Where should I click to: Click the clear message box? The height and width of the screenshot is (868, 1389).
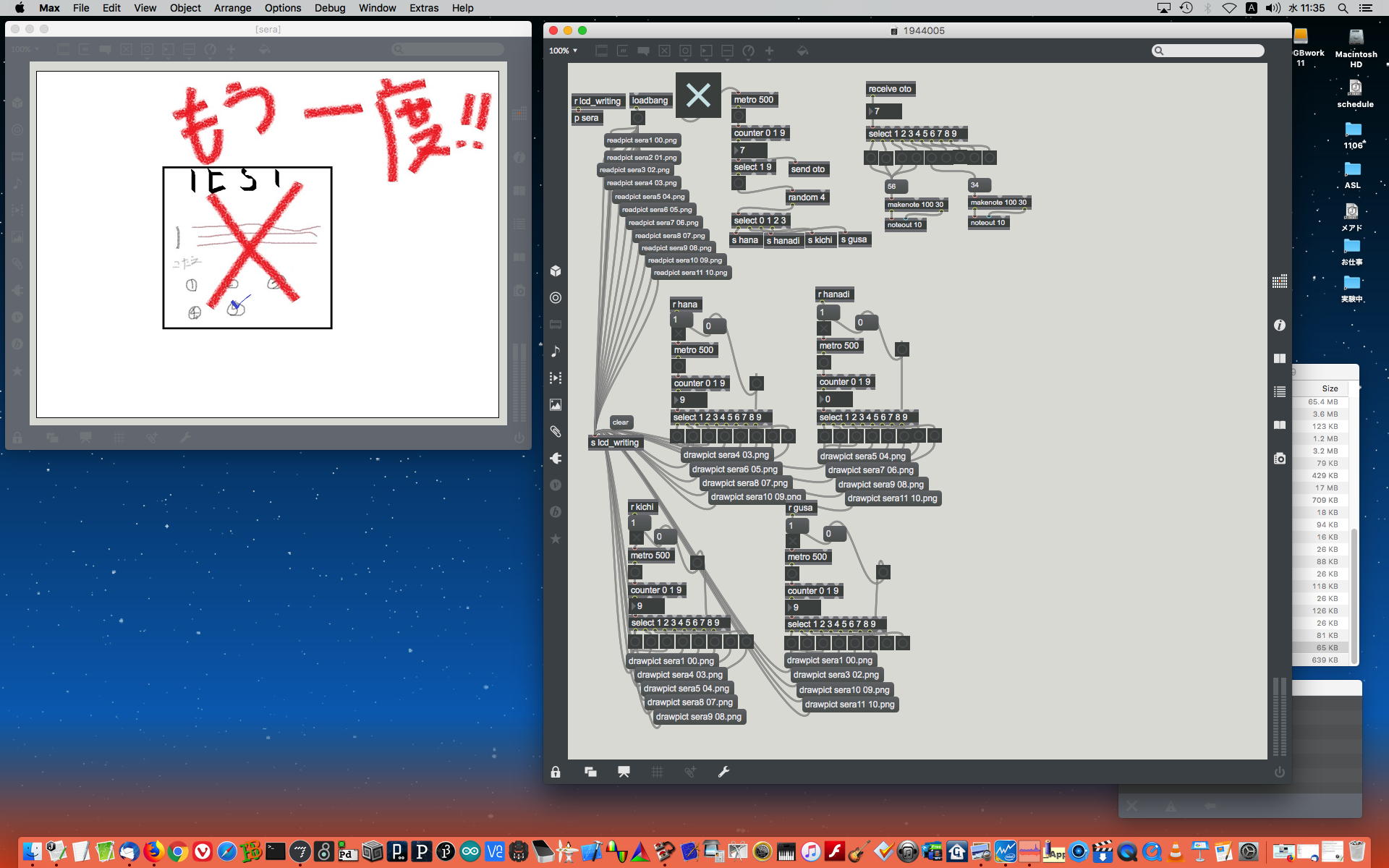621,422
